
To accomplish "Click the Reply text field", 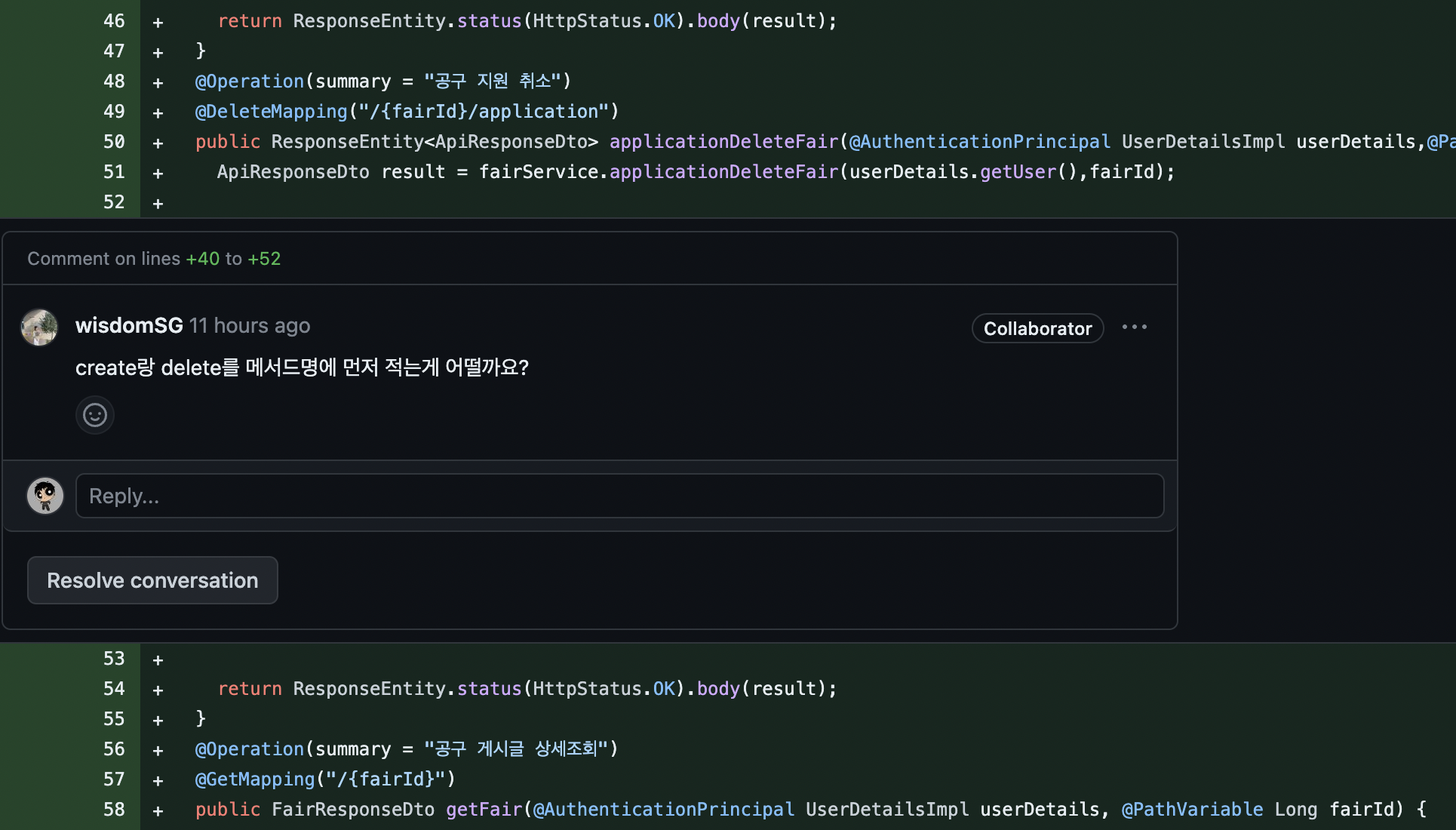I will click(619, 496).
